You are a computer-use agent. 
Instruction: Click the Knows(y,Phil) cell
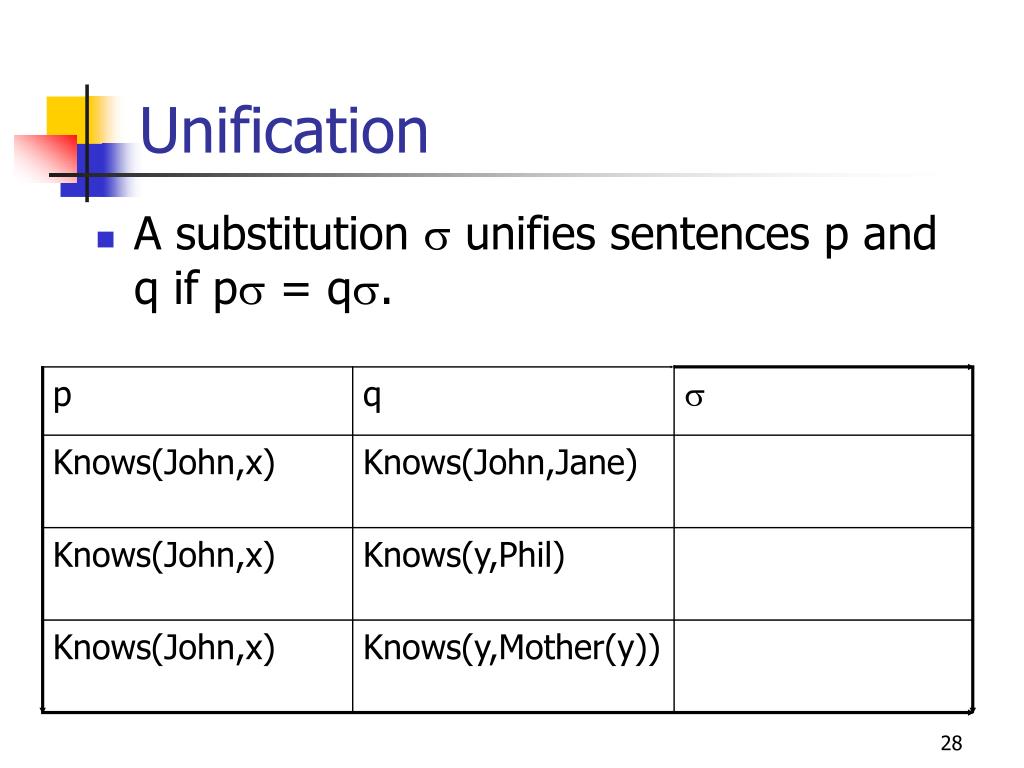513,574
